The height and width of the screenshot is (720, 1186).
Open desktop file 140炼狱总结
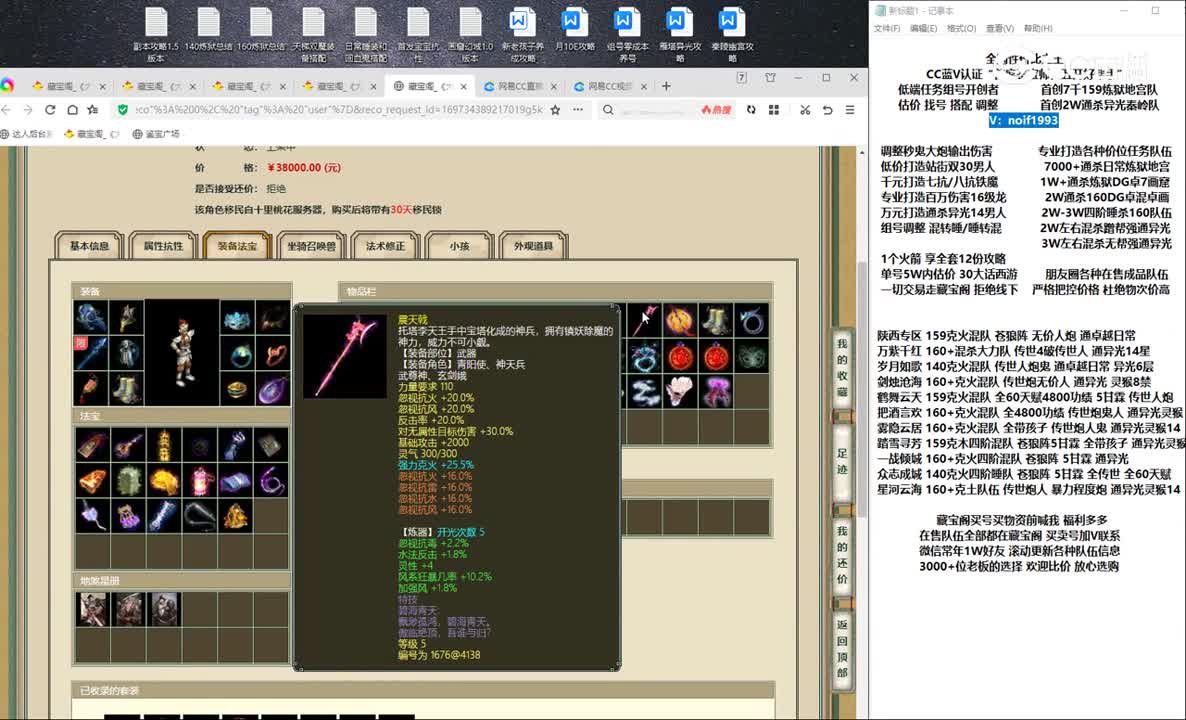click(x=209, y=30)
